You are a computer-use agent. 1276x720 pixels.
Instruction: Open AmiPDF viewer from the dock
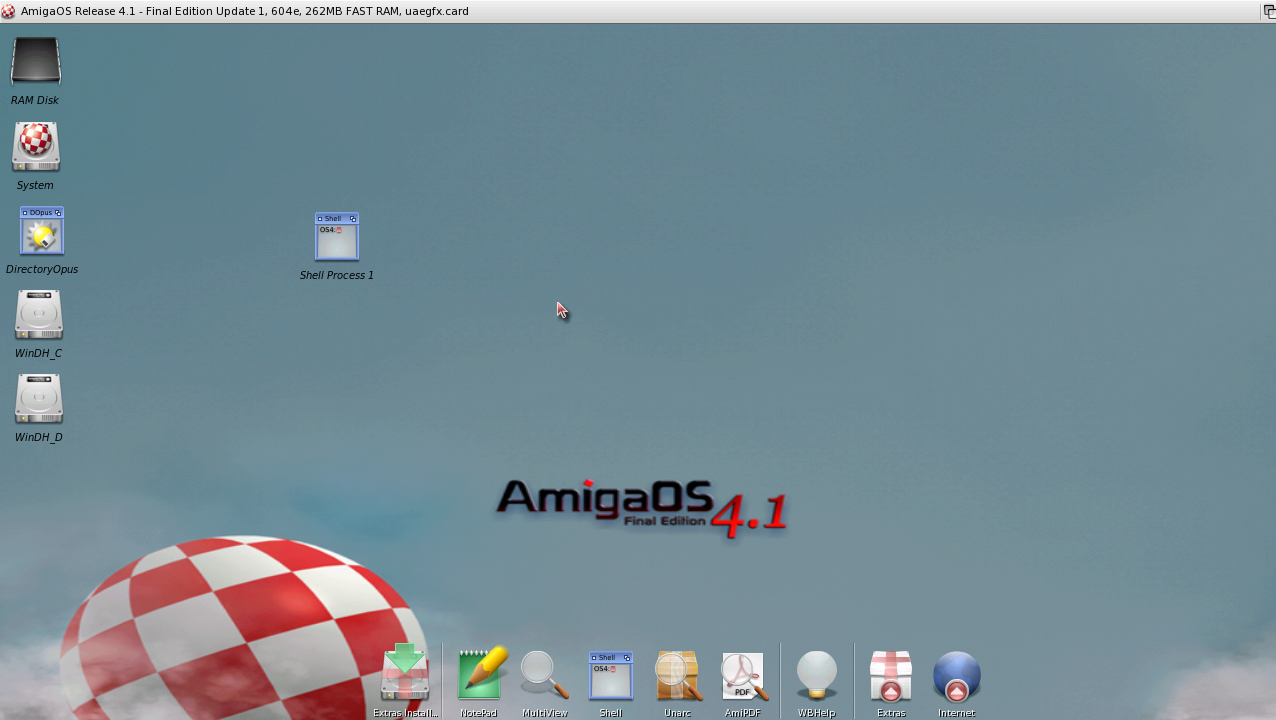coord(743,675)
